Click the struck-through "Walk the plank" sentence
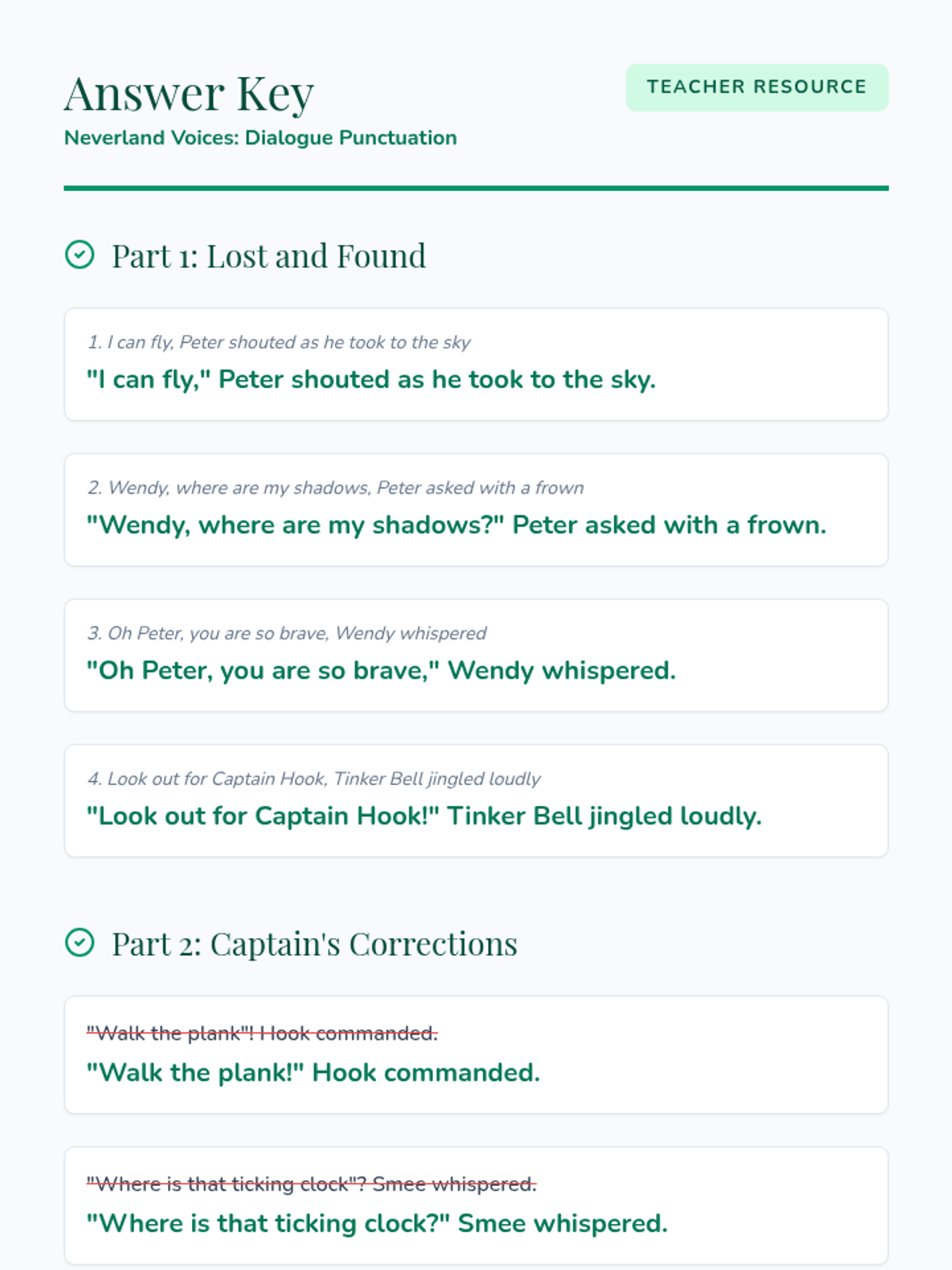 [262, 1033]
